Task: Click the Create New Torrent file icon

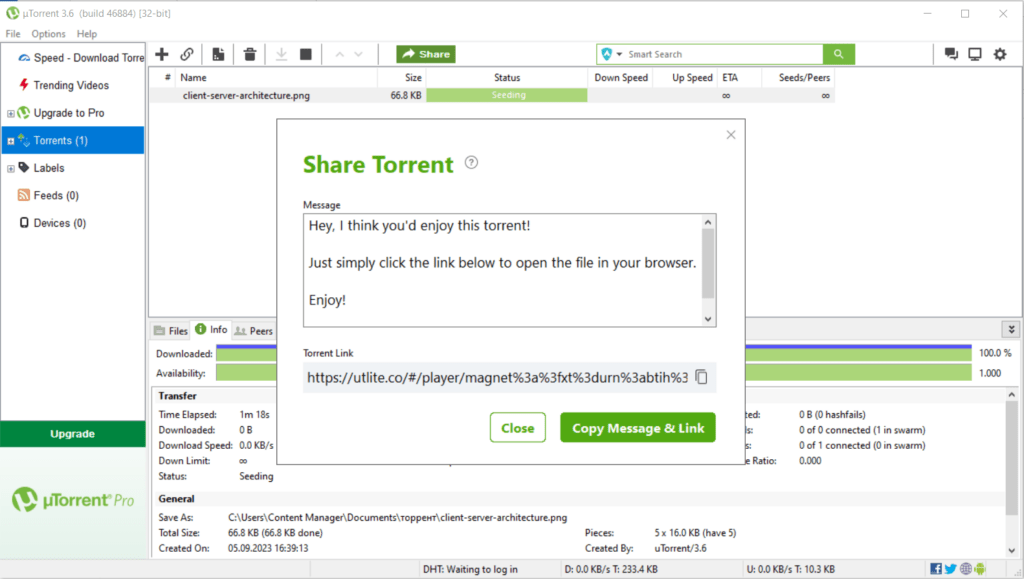Action: coord(218,54)
